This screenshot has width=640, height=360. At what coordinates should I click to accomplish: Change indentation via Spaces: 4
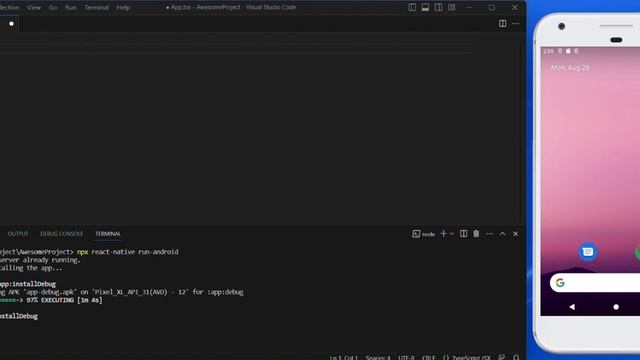click(x=378, y=358)
